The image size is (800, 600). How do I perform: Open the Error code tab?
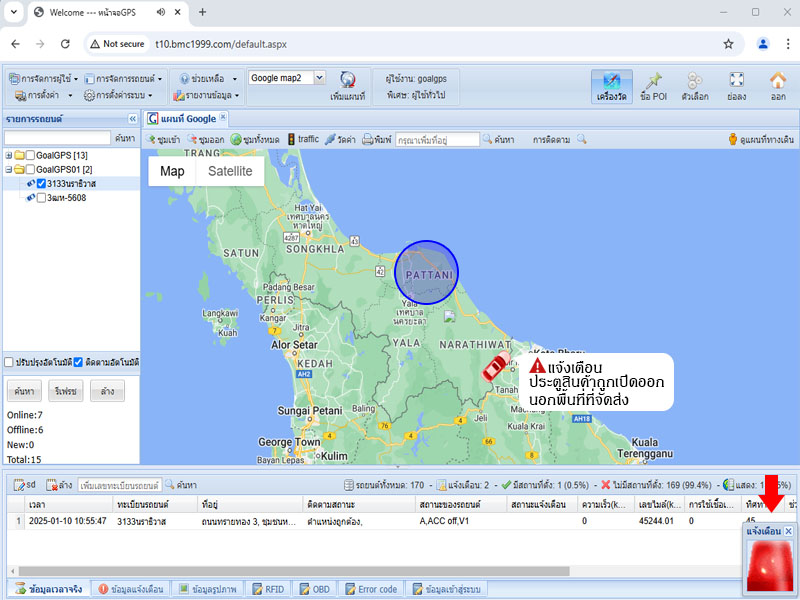[x=371, y=589]
